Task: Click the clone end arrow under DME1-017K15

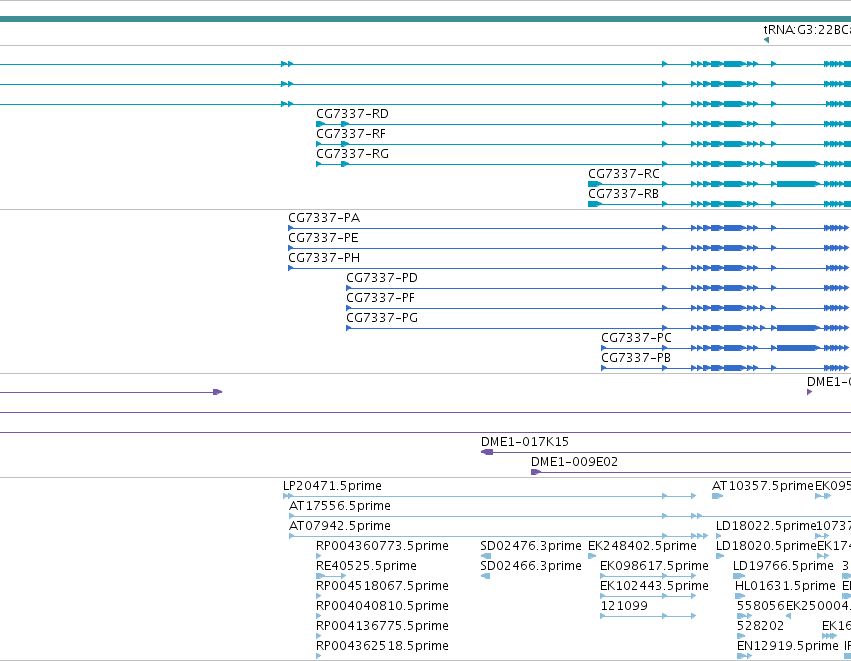Action: click(487, 452)
